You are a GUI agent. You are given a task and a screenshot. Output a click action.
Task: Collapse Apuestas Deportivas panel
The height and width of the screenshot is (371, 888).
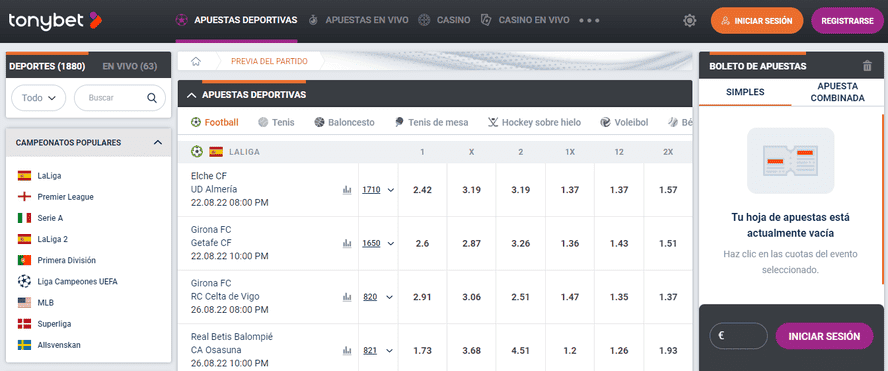pyautogui.click(x=191, y=95)
